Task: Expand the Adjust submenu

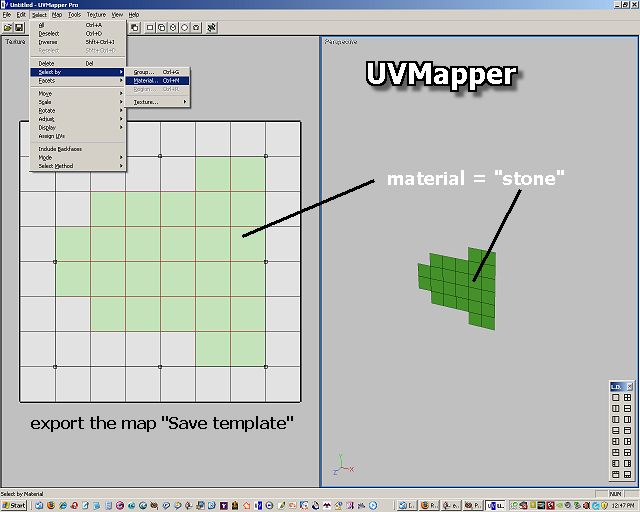Action: pyautogui.click(x=78, y=119)
